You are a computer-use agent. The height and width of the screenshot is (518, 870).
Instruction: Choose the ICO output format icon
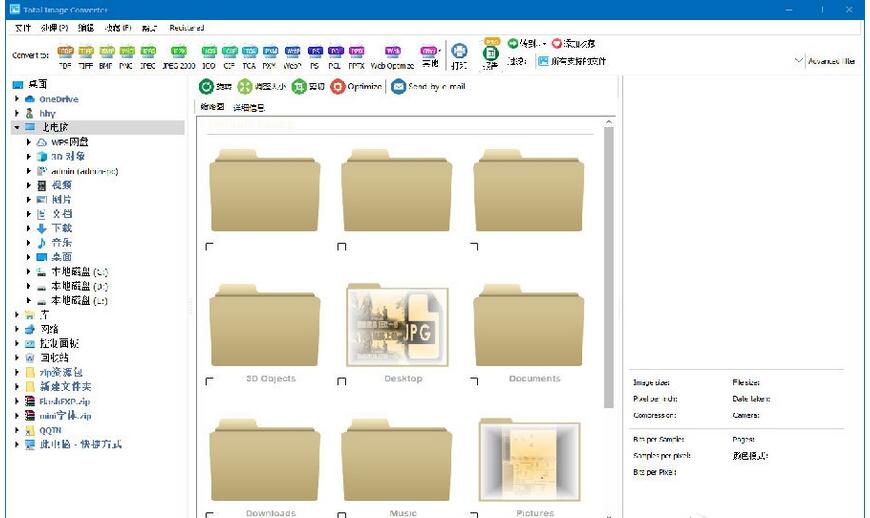209,51
